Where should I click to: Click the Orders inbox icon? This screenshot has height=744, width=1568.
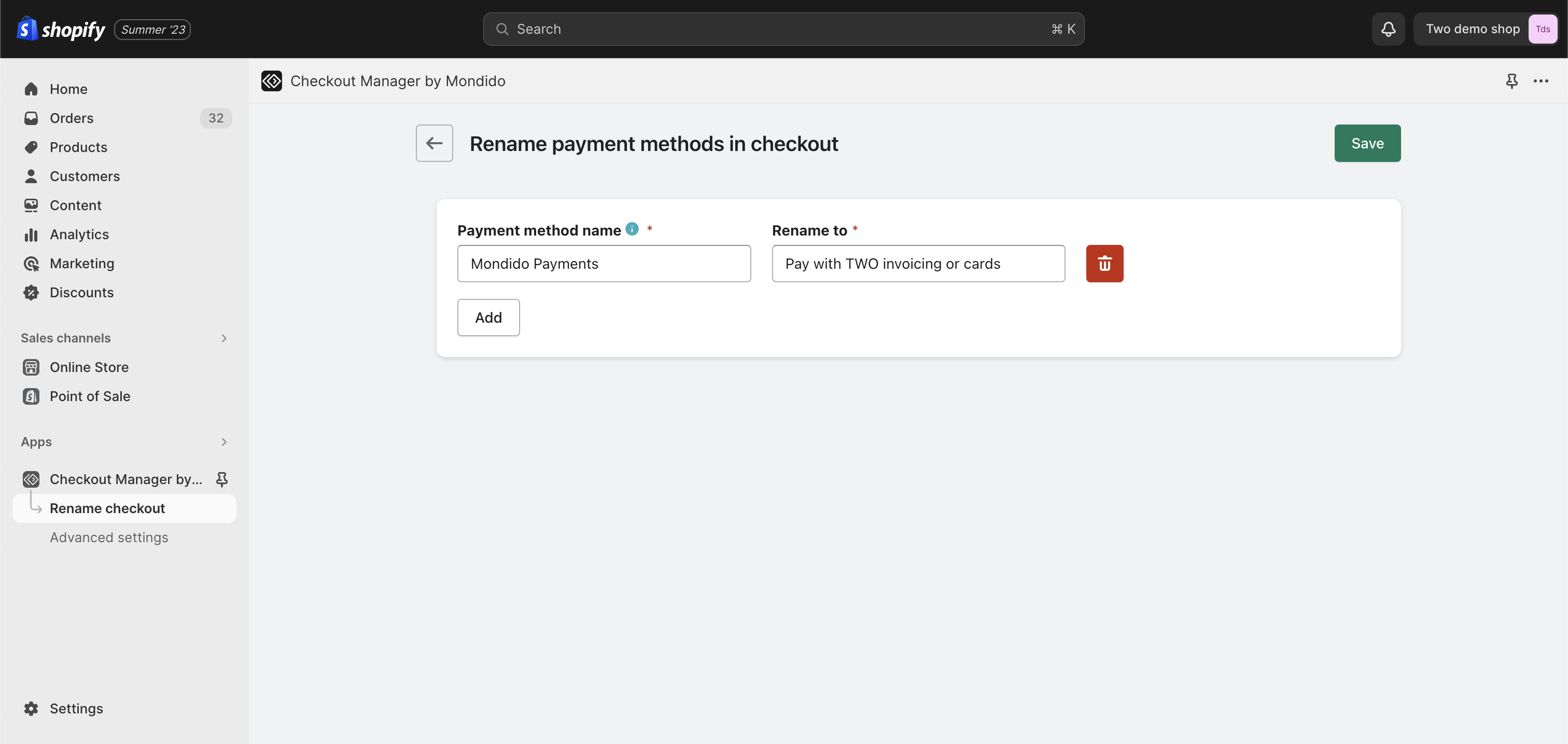pyautogui.click(x=31, y=118)
